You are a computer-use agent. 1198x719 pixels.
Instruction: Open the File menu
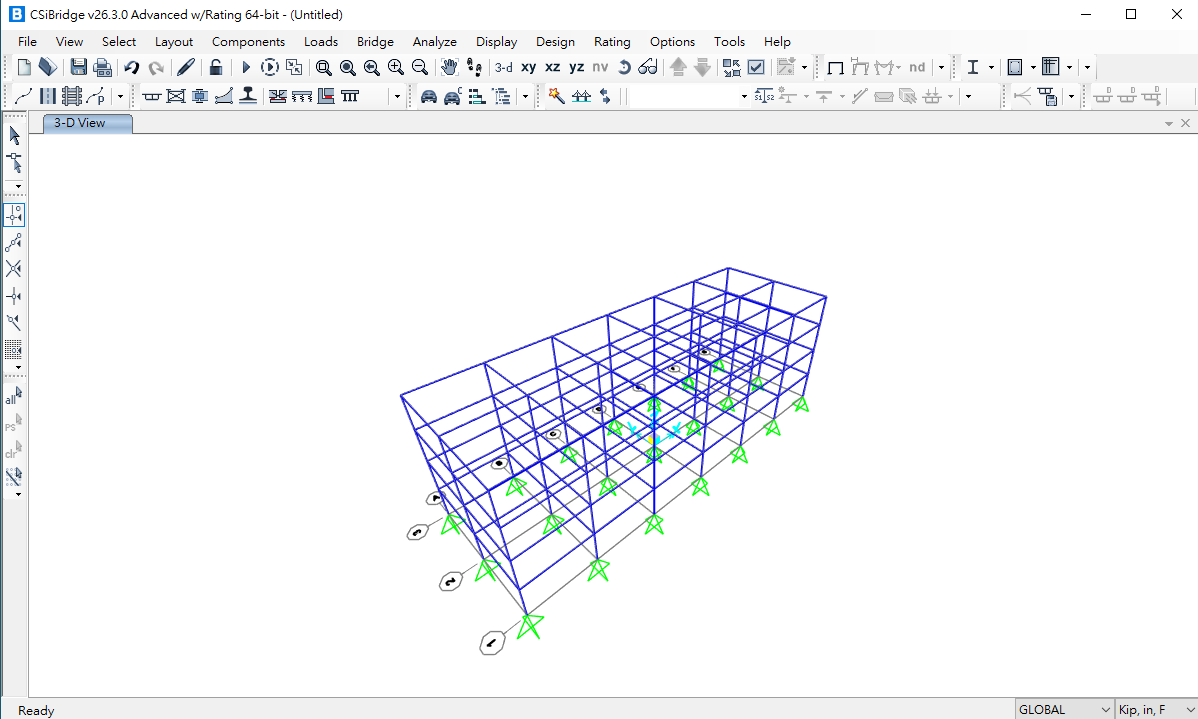pyautogui.click(x=27, y=41)
